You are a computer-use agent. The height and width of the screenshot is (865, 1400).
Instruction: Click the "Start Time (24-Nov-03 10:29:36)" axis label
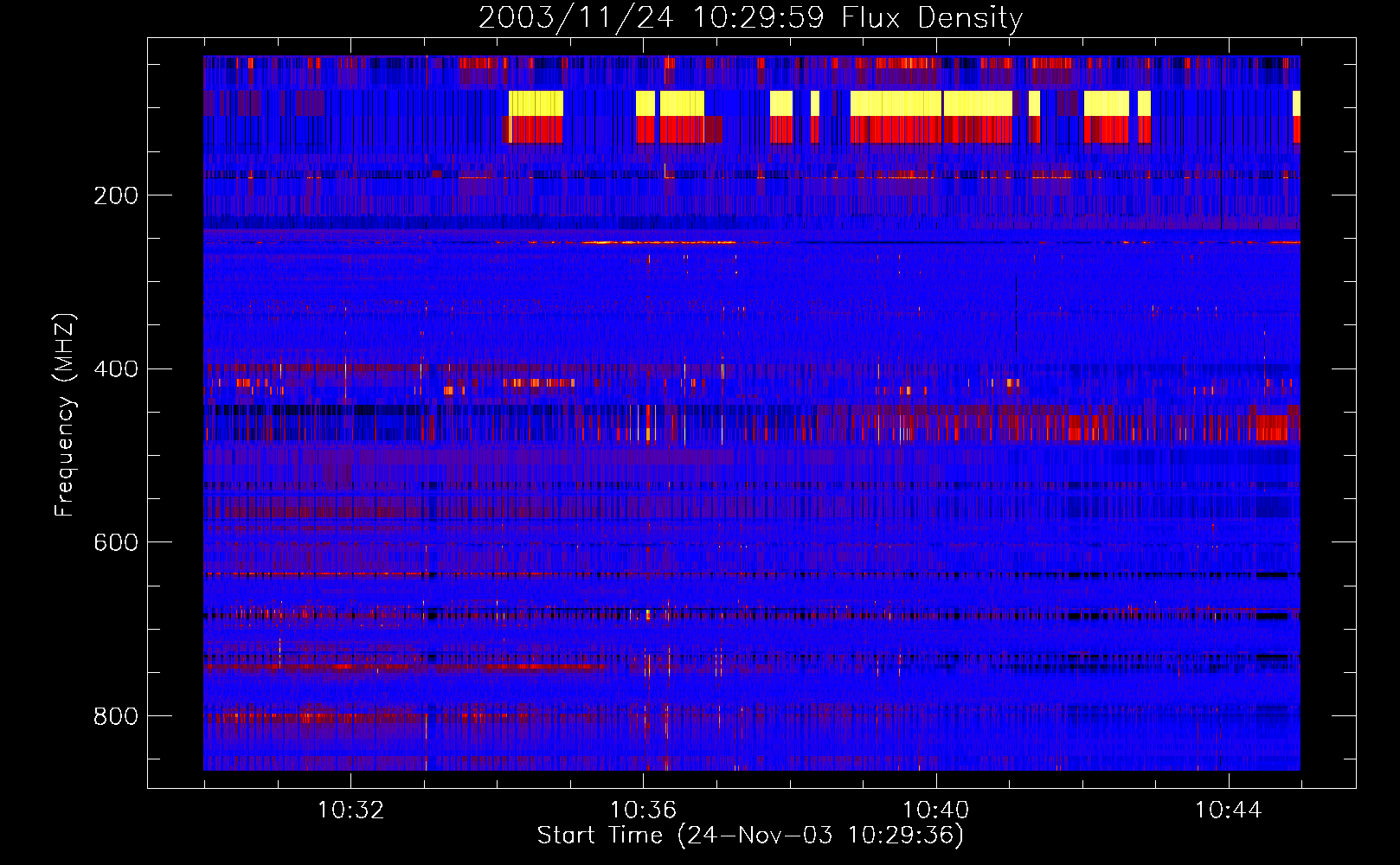tap(750, 836)
